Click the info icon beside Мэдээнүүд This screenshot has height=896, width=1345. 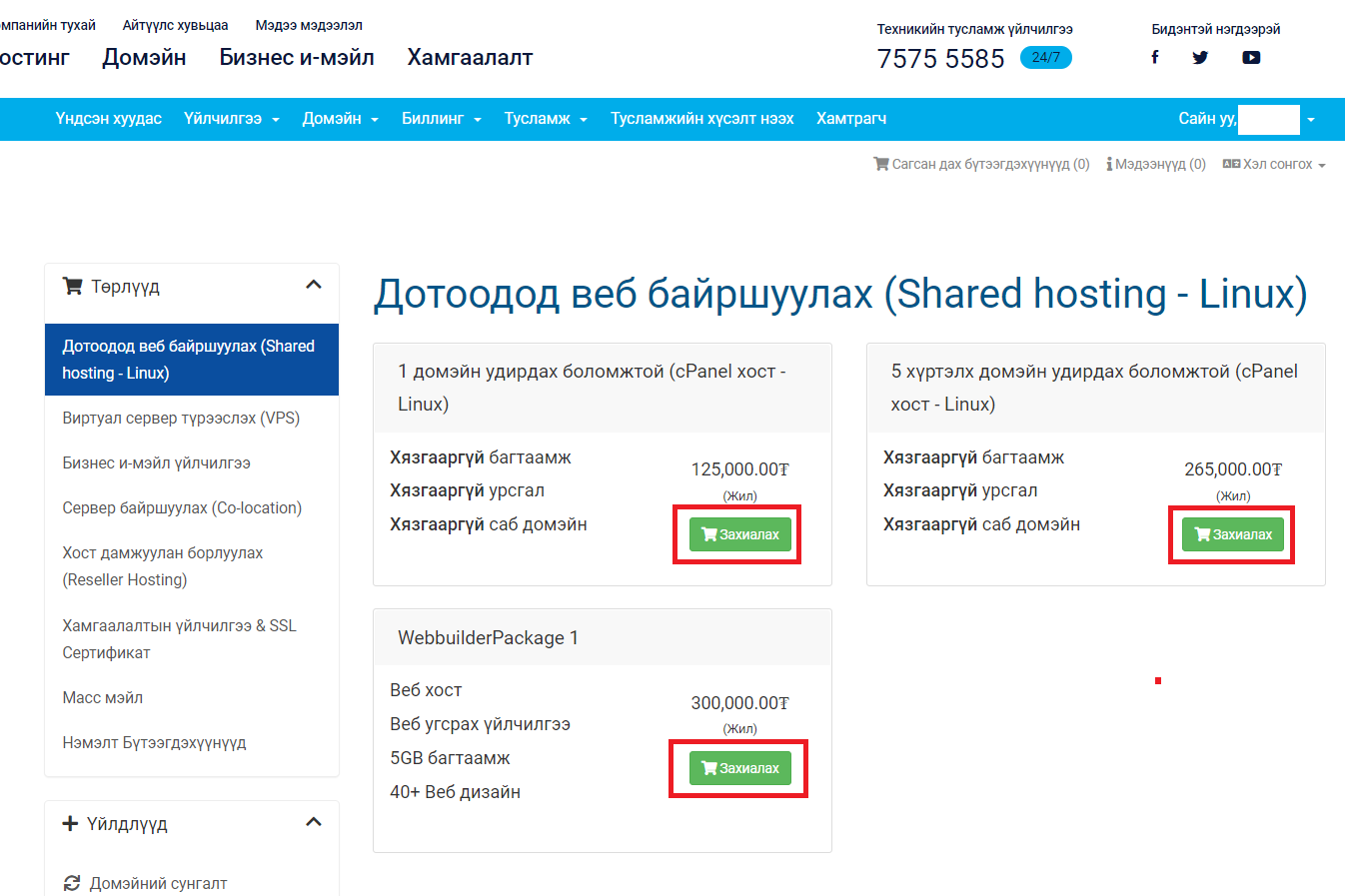1109,164
